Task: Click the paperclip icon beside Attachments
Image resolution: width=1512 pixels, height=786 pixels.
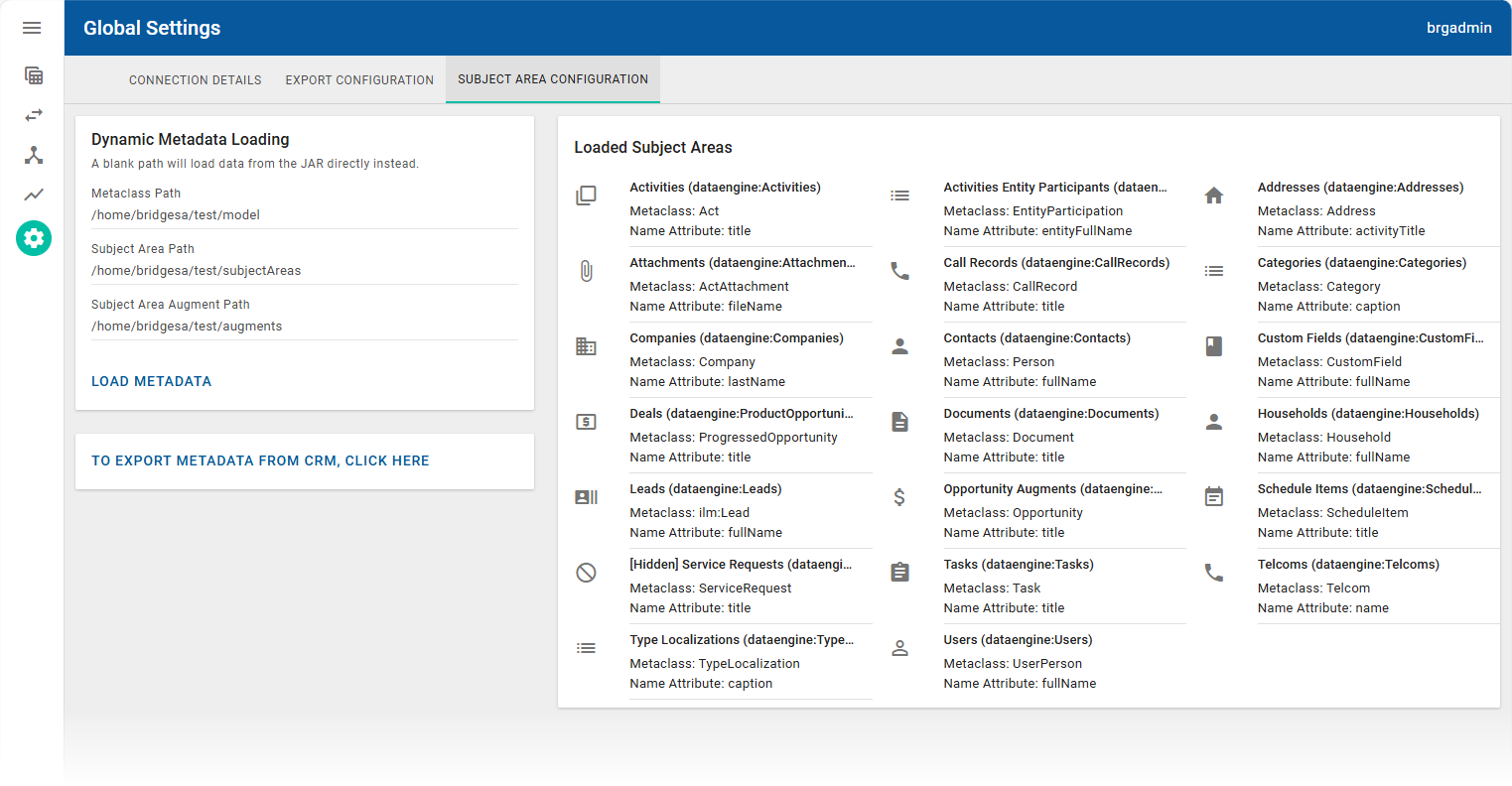Action: pos(586,271)
